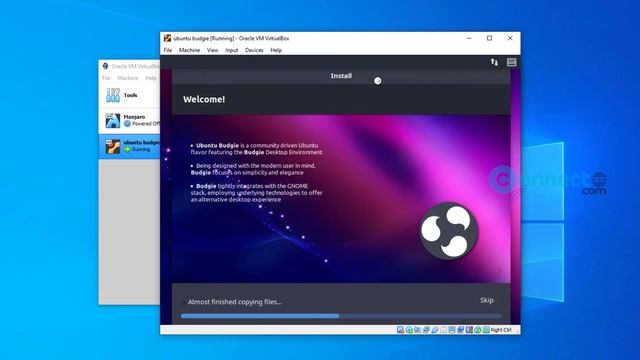Click the network adapter icon in the VM status bar

pos(426,330)
